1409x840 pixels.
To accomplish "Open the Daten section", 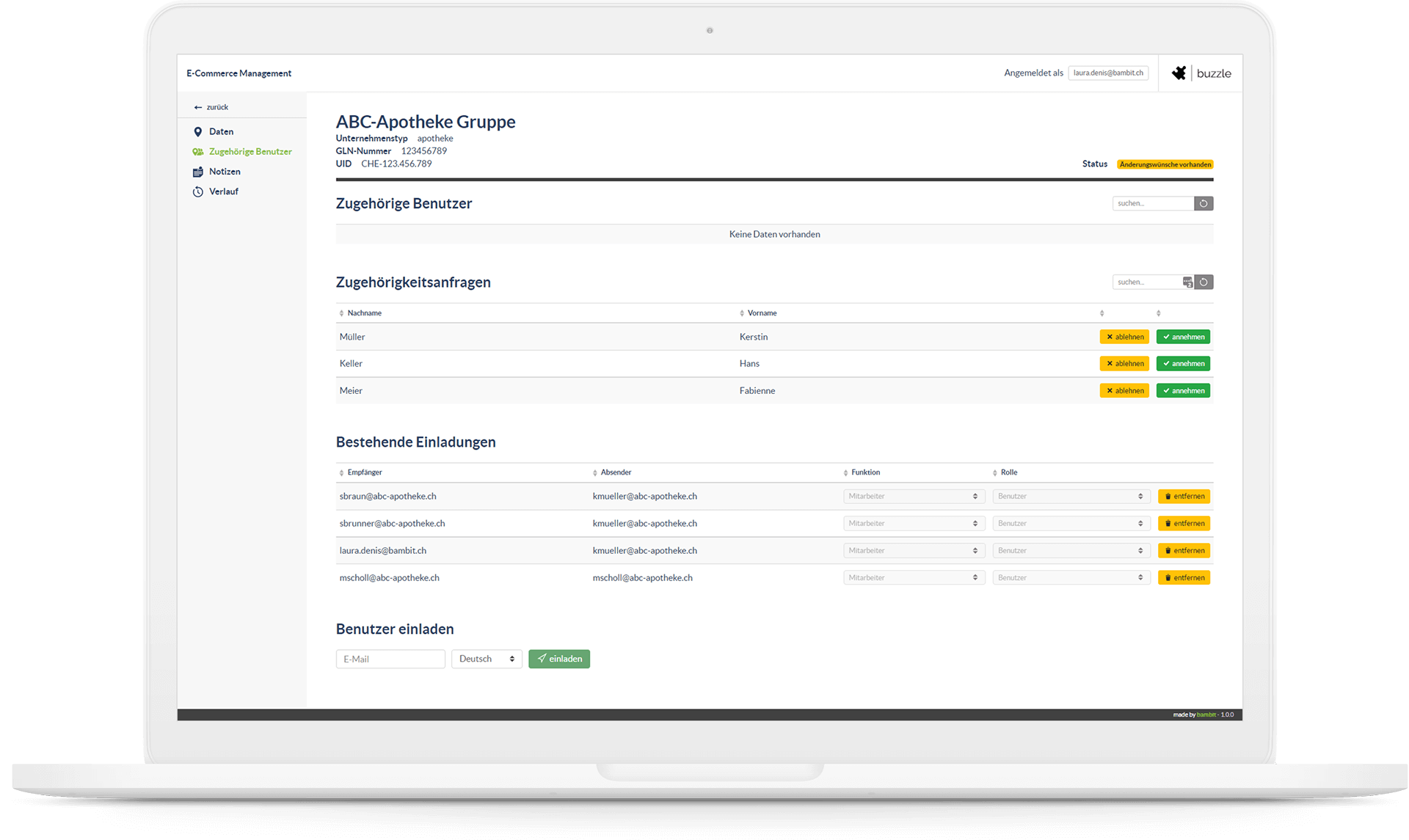I will coord(221,131).
